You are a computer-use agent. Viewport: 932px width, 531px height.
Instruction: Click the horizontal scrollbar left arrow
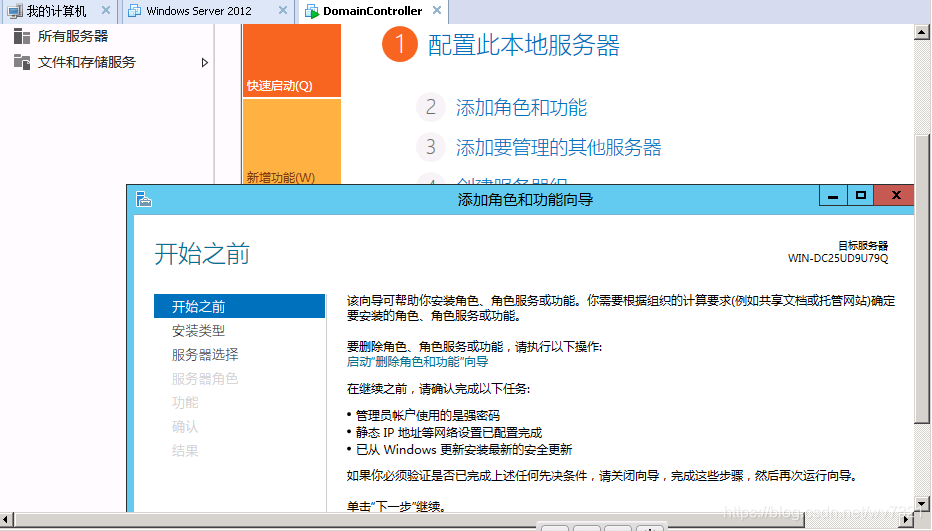click(x=6, y=520)
